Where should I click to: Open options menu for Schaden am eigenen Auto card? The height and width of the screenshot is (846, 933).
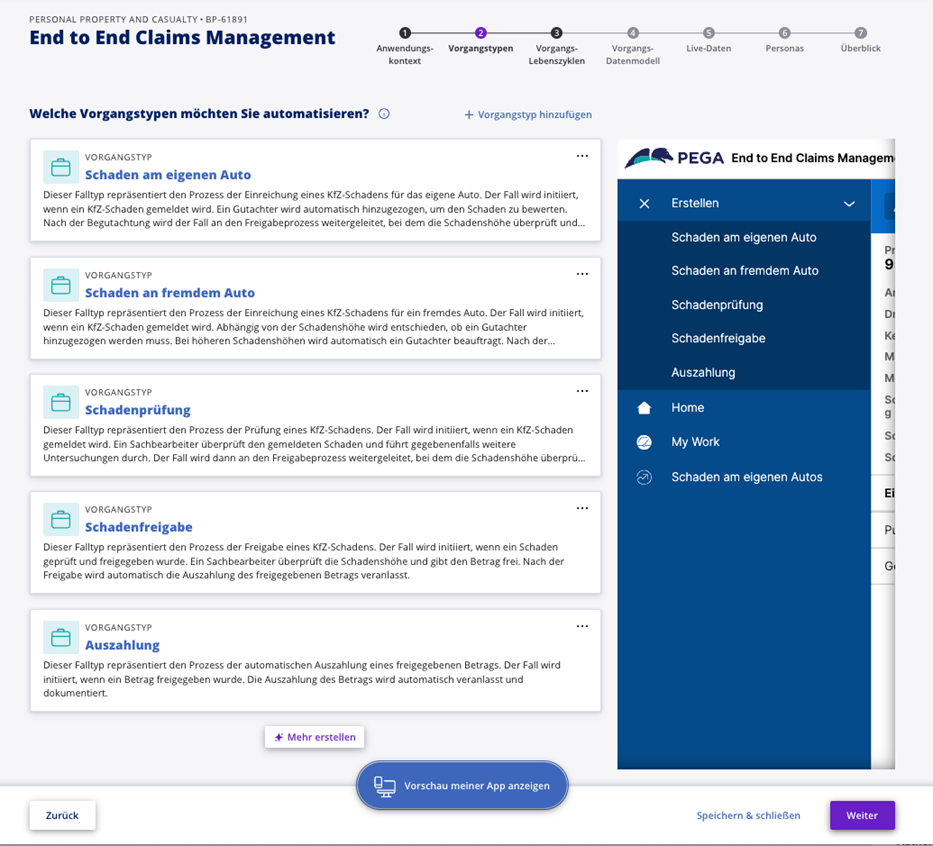(x=582, y=156)
